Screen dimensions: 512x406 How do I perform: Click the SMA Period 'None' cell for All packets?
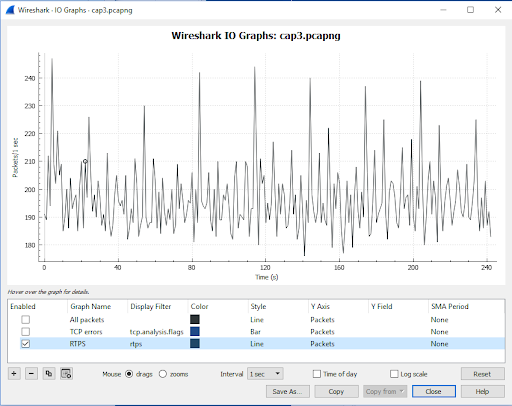(439, 320)
